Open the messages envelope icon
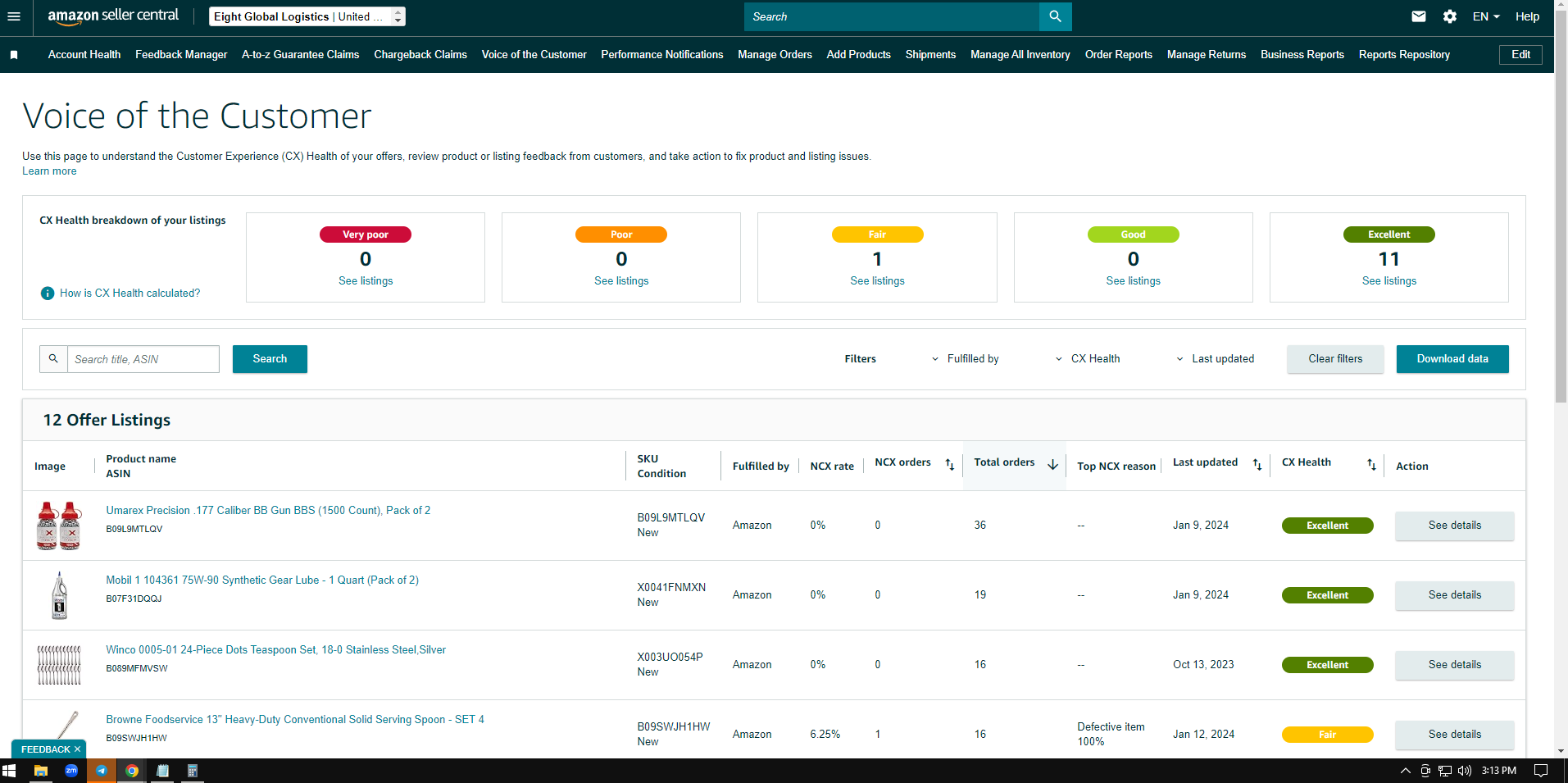This screenshot has height=783, width=1568. click(1419, 16)
